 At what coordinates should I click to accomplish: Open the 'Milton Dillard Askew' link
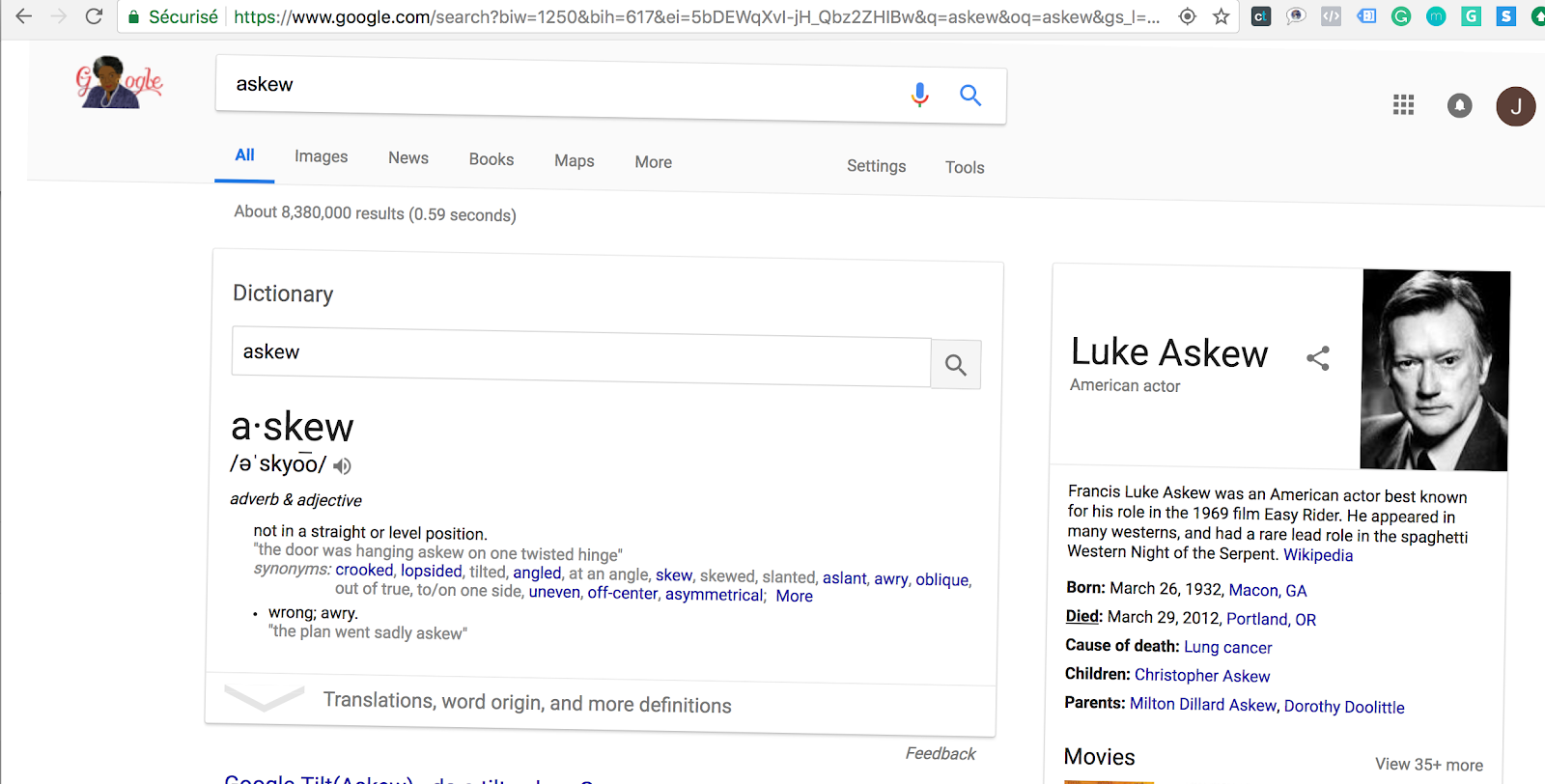1203,705
